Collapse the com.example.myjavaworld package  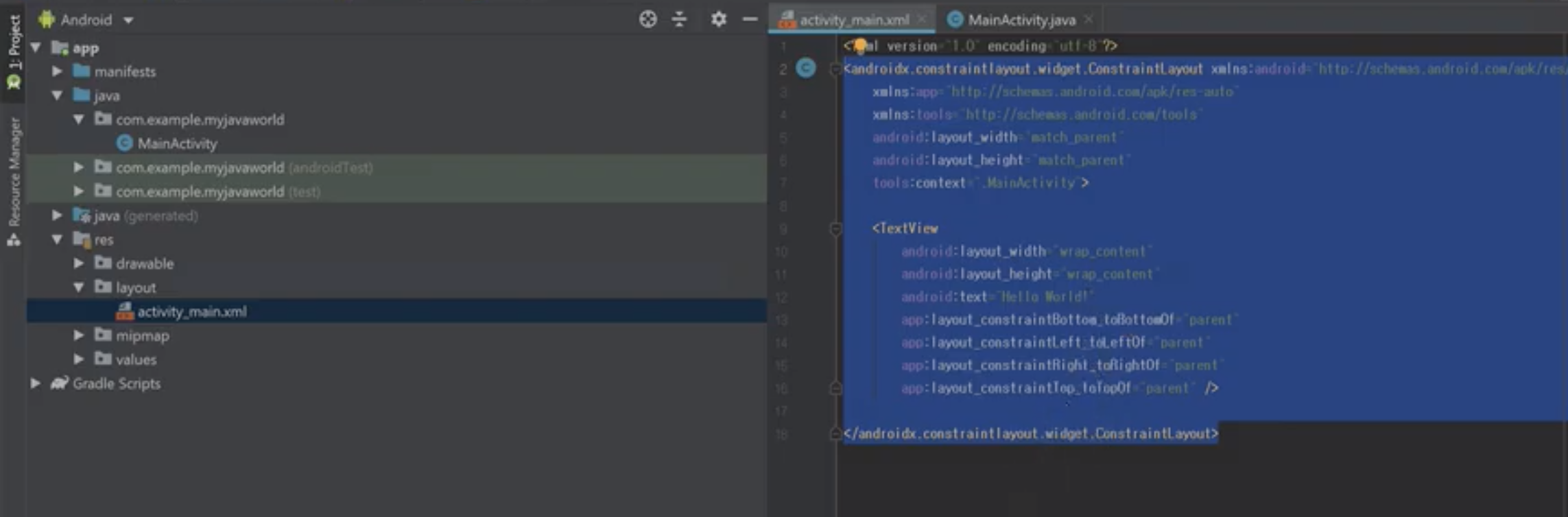pyautogui.click(x=79, y=119)
